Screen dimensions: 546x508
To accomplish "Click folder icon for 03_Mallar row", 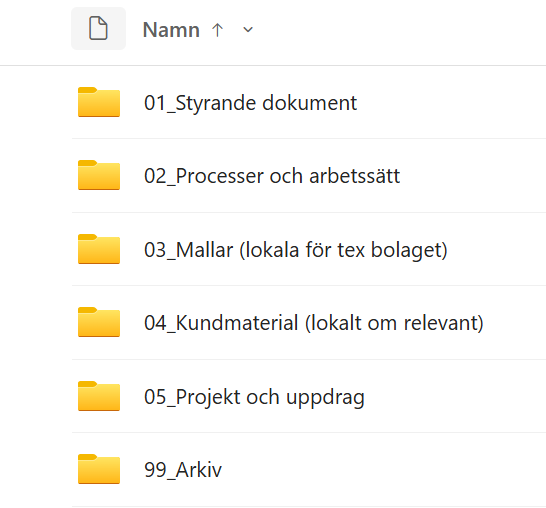I will pyautogui.click(x=99, y=249).
